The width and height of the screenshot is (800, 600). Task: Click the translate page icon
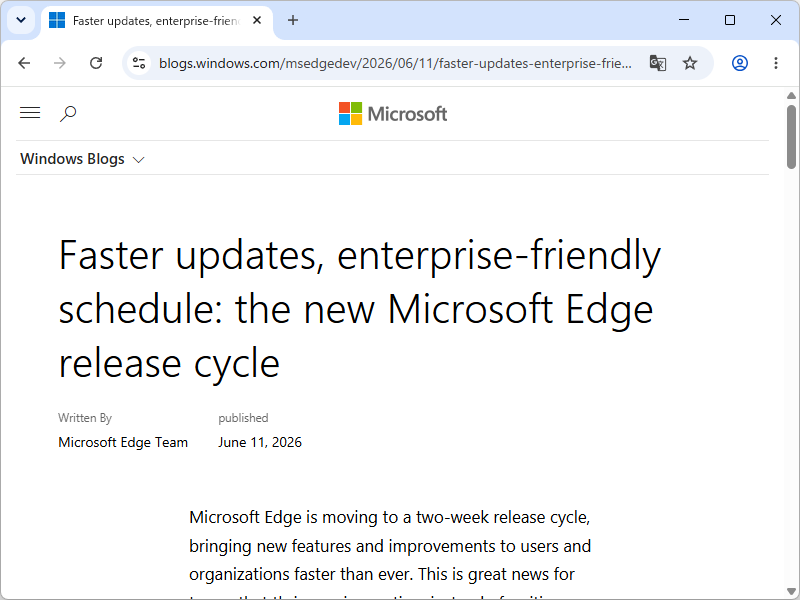[x=658, y=63]
